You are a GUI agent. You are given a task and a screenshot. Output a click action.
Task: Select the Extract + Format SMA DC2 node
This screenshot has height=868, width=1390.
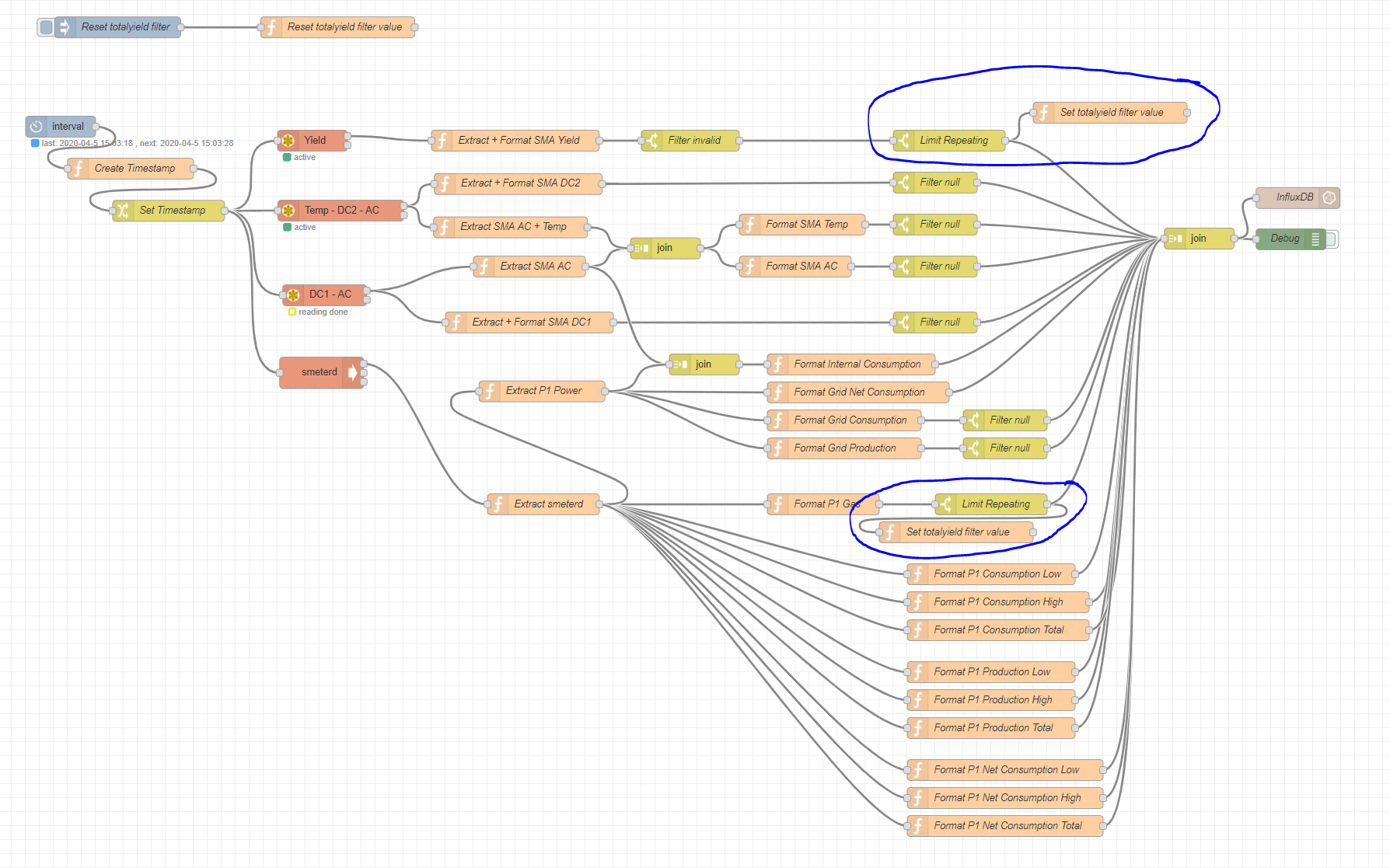click(519, 183)
